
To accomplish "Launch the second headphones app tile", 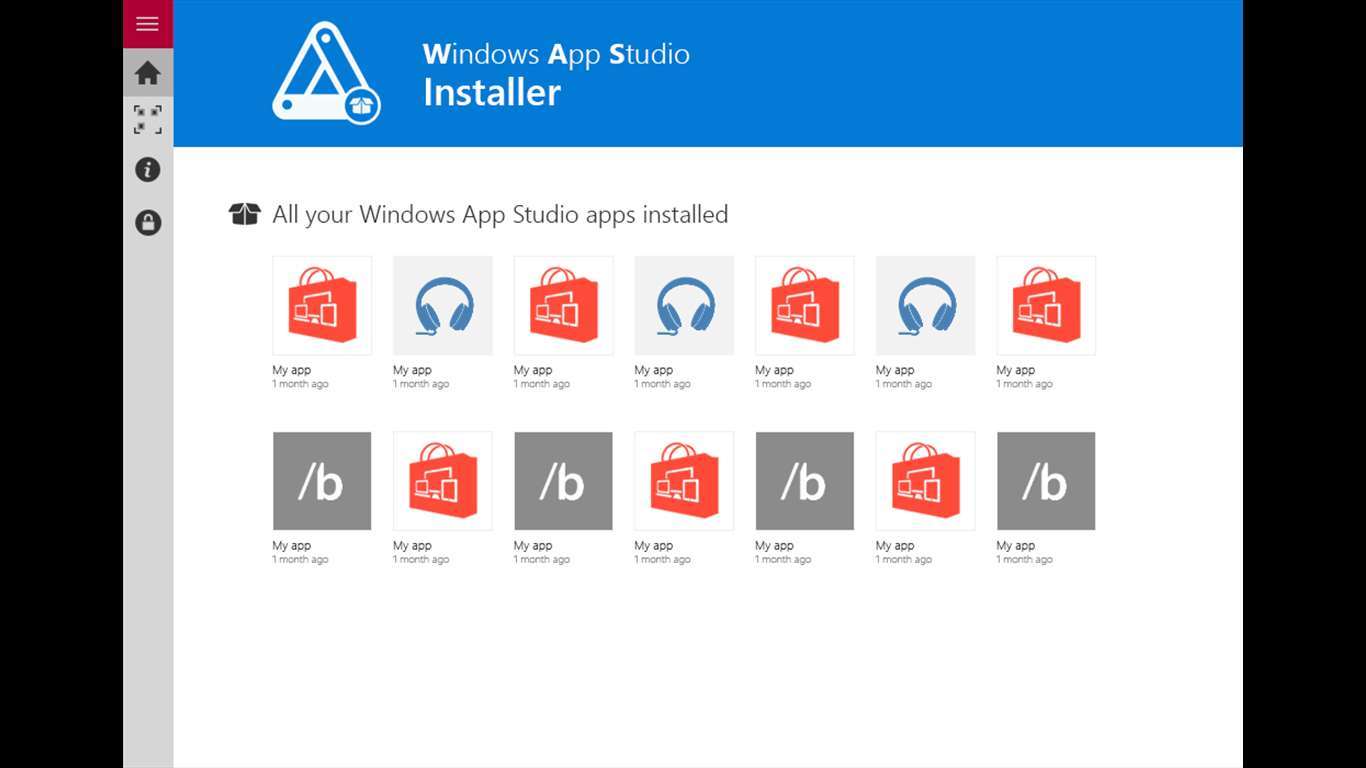I will [x=684, y=305].
